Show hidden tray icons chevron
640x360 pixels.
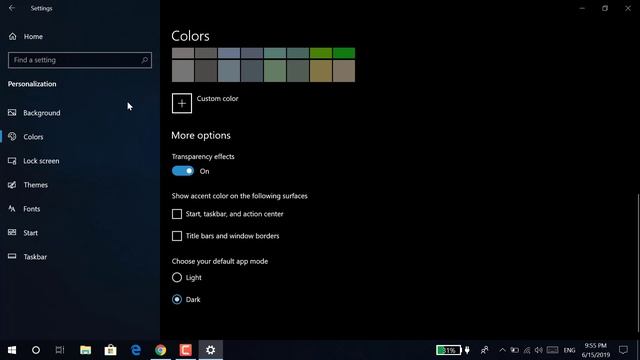click(502, 350)
